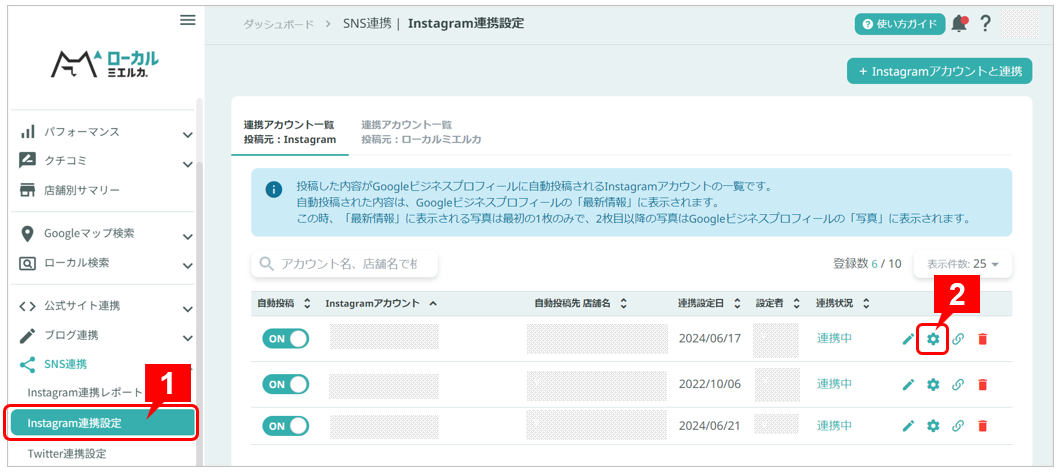Expand the 公式サイト連携 menu chevron
The width and height of the screenshot is (1061, 475).
pos(187,309)
